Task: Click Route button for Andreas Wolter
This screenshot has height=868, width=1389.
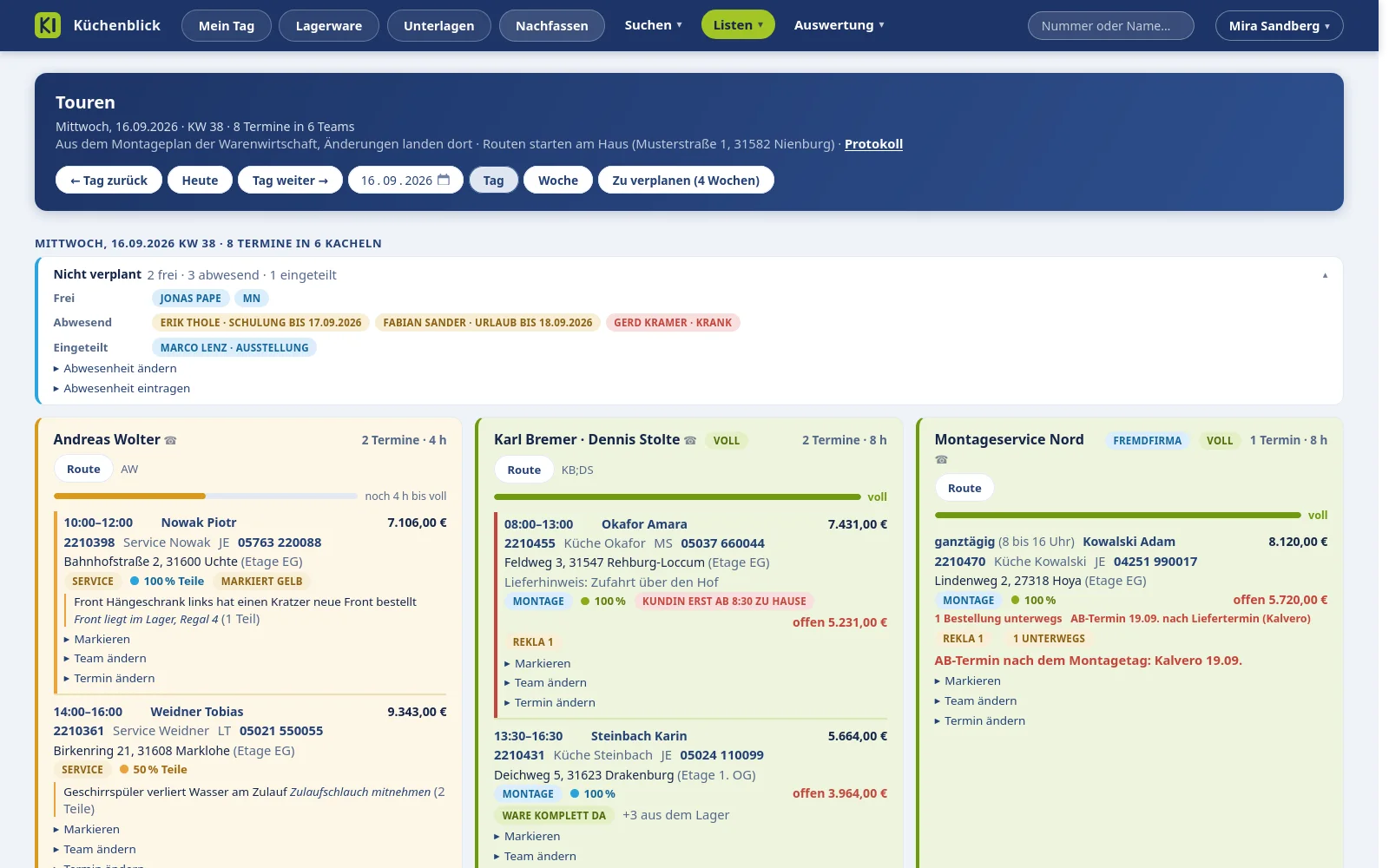Action: pos(83,469)
